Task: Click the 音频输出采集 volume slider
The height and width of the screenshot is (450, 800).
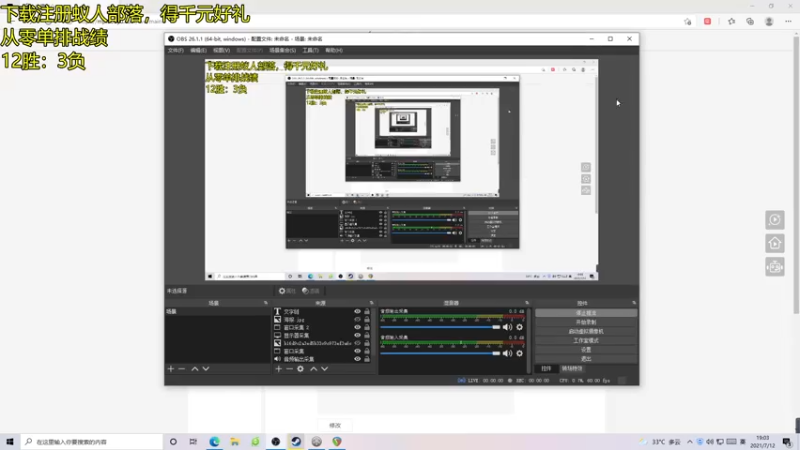Action: point(440,327)
